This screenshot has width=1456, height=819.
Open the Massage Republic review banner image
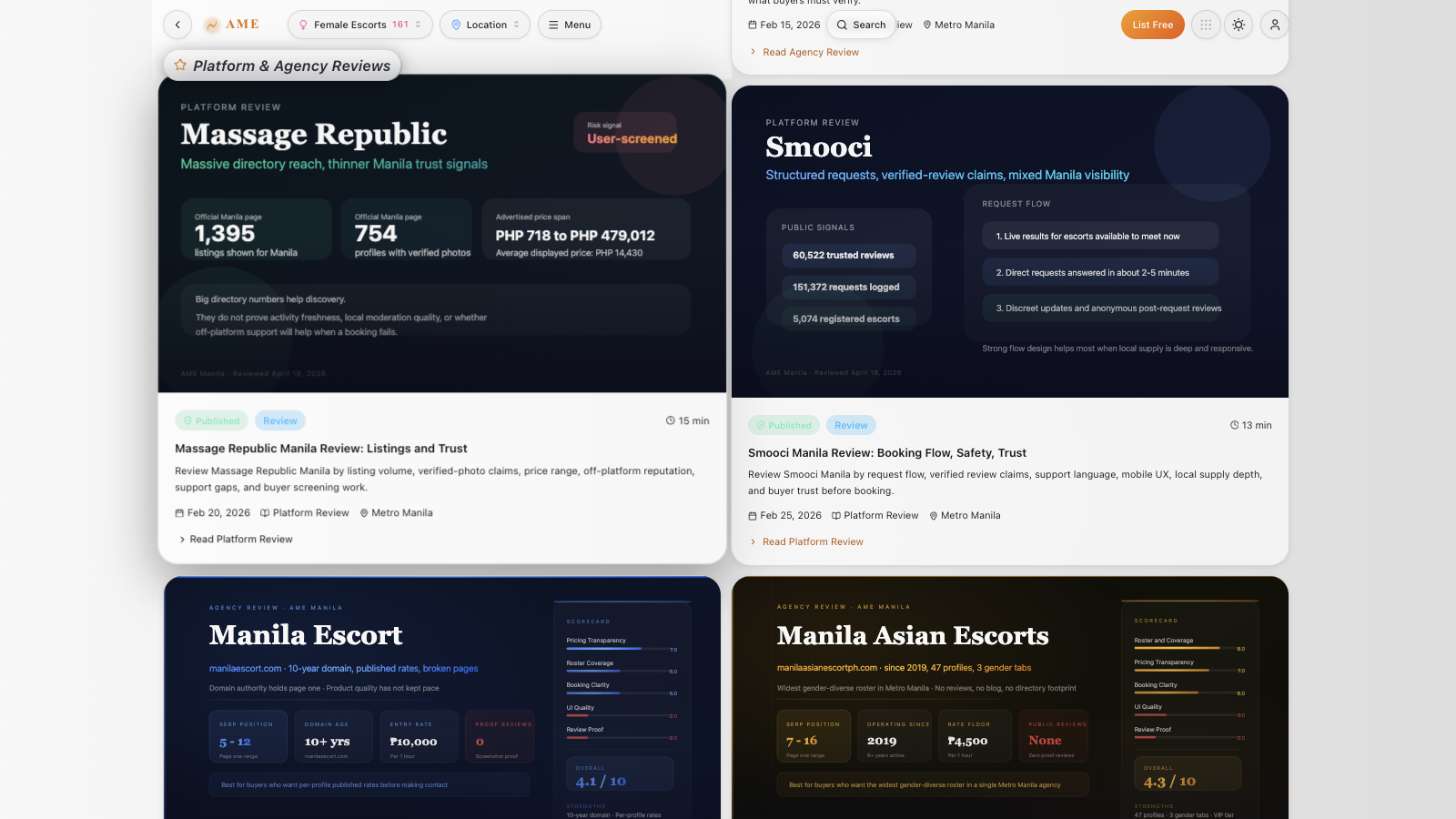442,234
